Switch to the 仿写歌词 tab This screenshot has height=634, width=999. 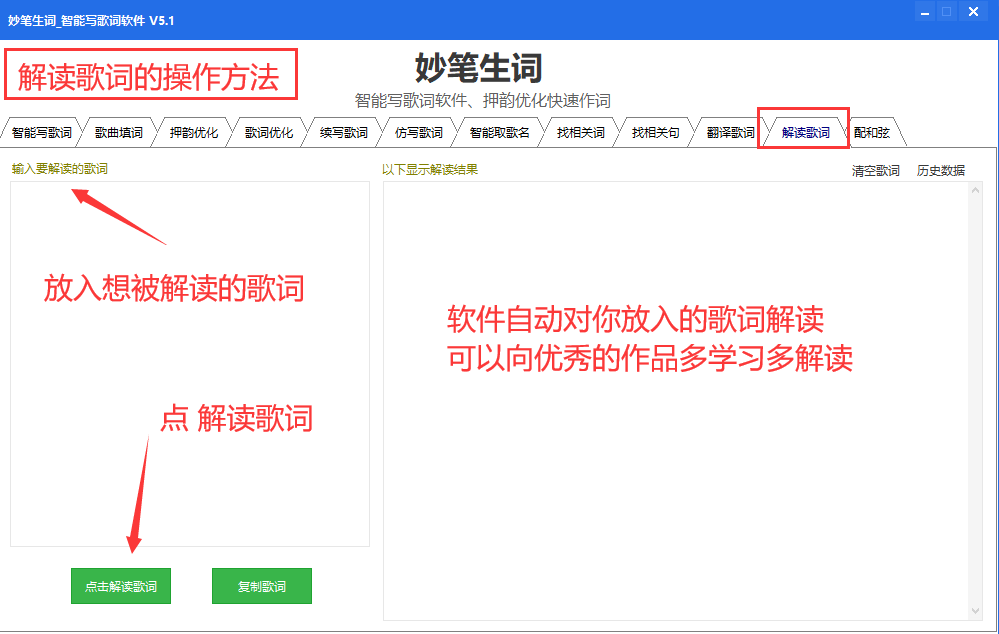[419, 133]
